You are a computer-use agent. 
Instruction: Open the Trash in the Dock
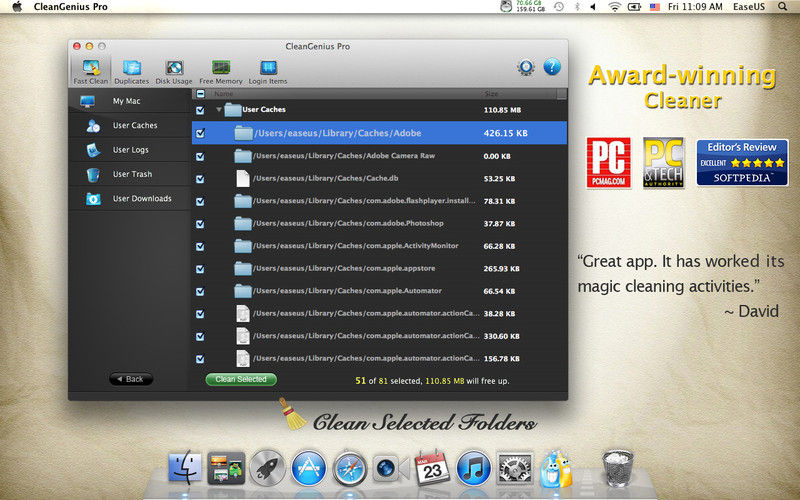[x=618, y=467]
